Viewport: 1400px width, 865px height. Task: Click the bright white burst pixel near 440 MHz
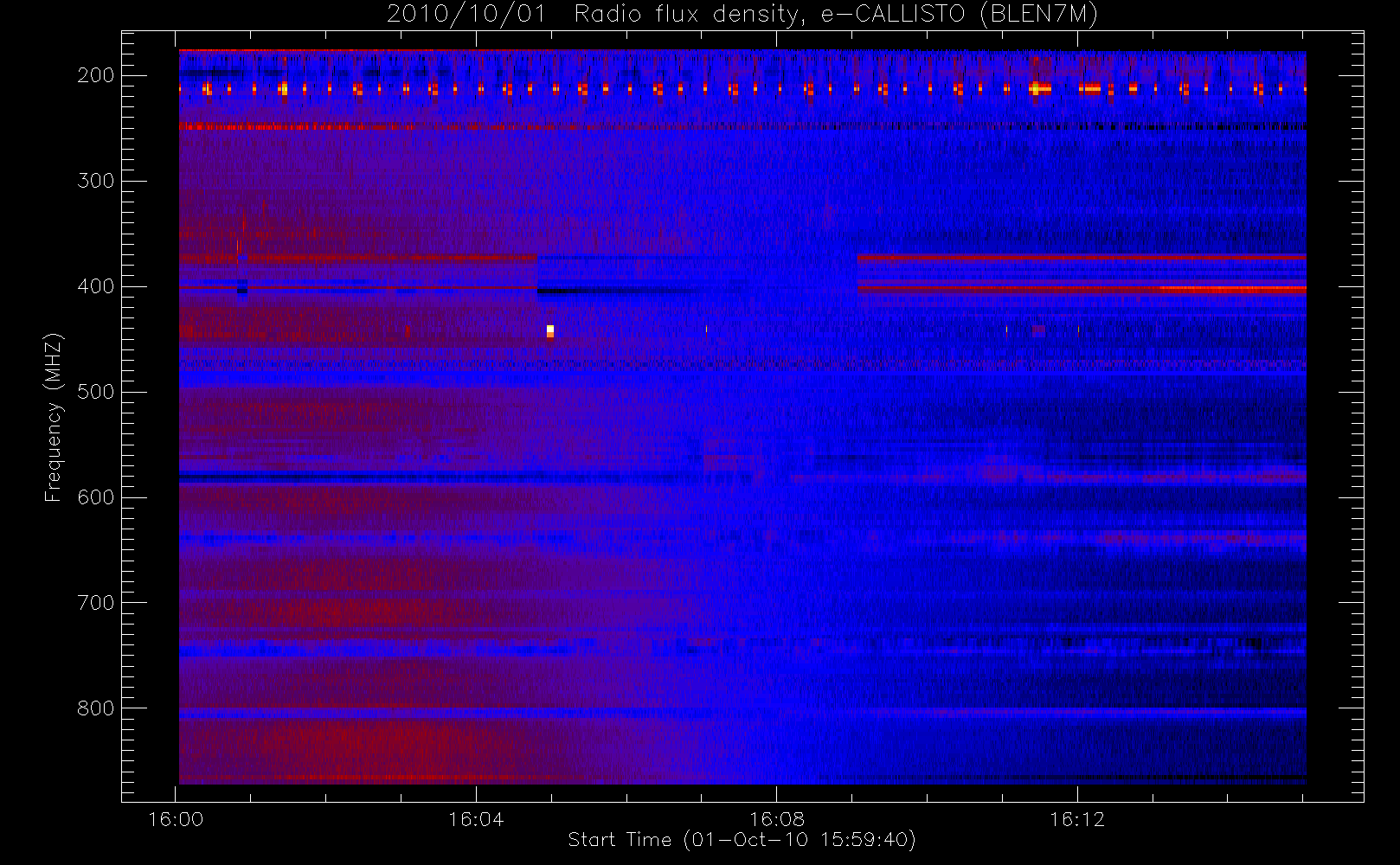(x=550, y=330)
